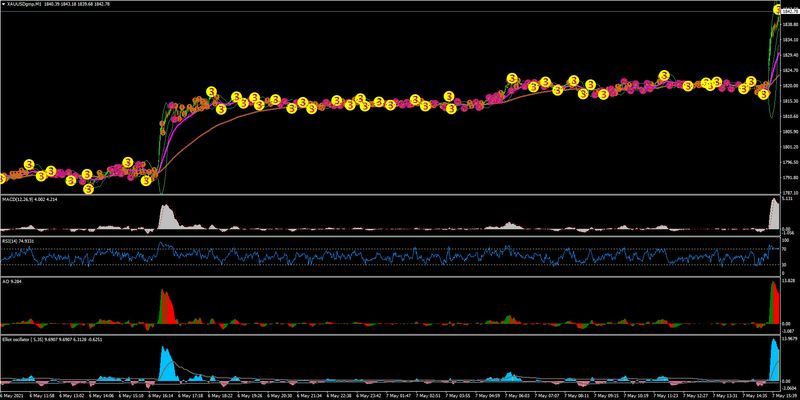Select the RSI(14) indicator label
This screenshot has height=400, width=800.
tap(12, 241)
